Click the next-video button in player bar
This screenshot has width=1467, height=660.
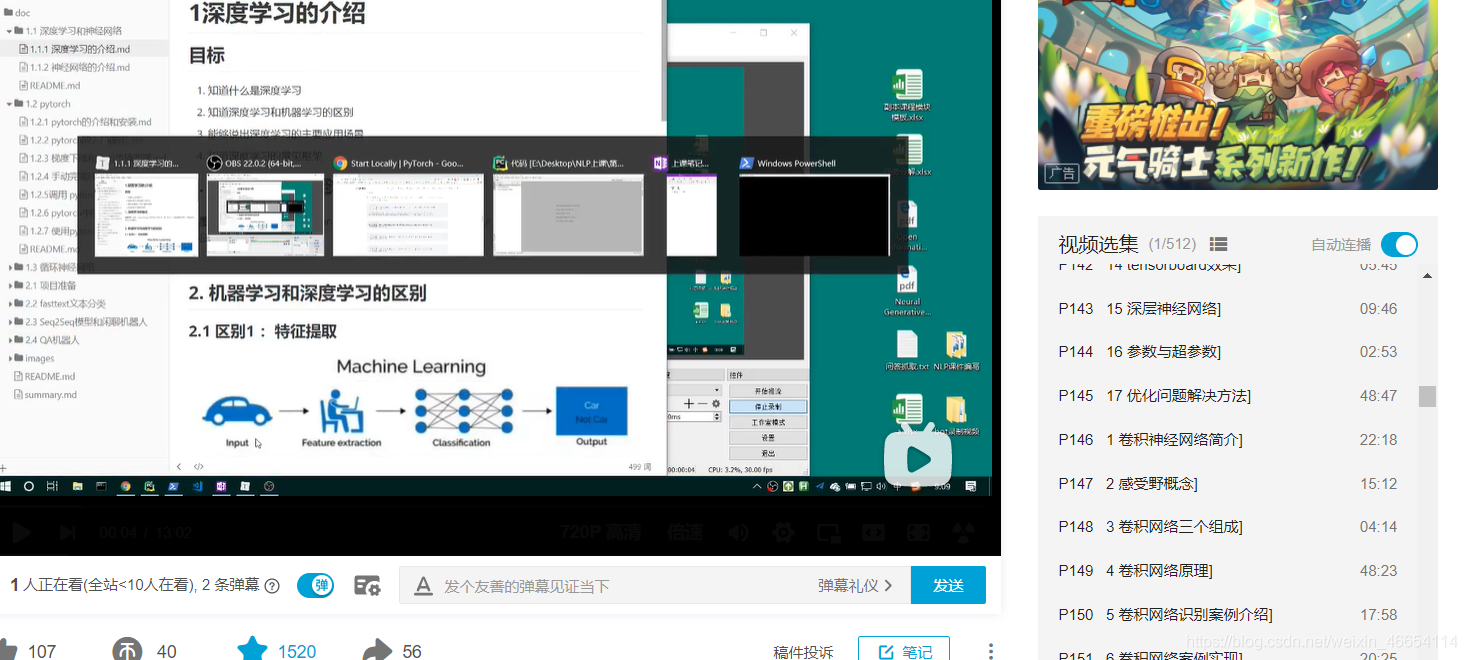pos(68,532)
